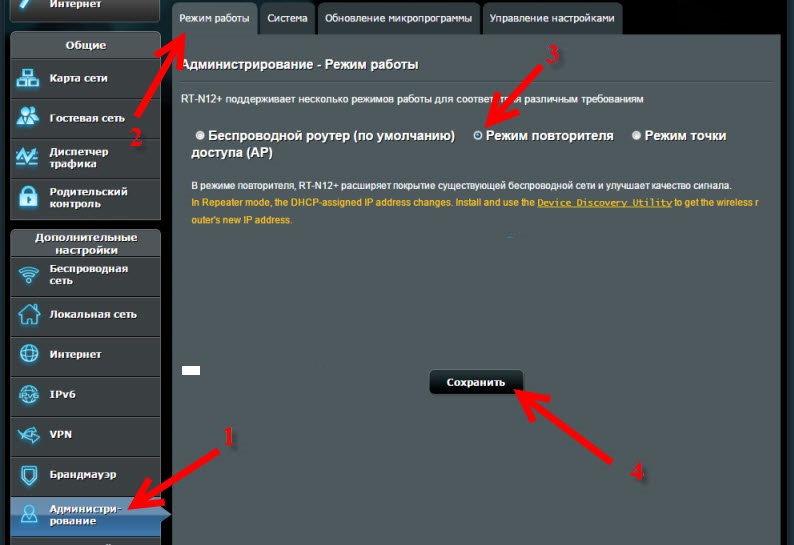Image resolution: width=794 pixels, height=545 pixels.
Task: Click the Администрирование - Режим работы heading
Action: coord(300,65)
